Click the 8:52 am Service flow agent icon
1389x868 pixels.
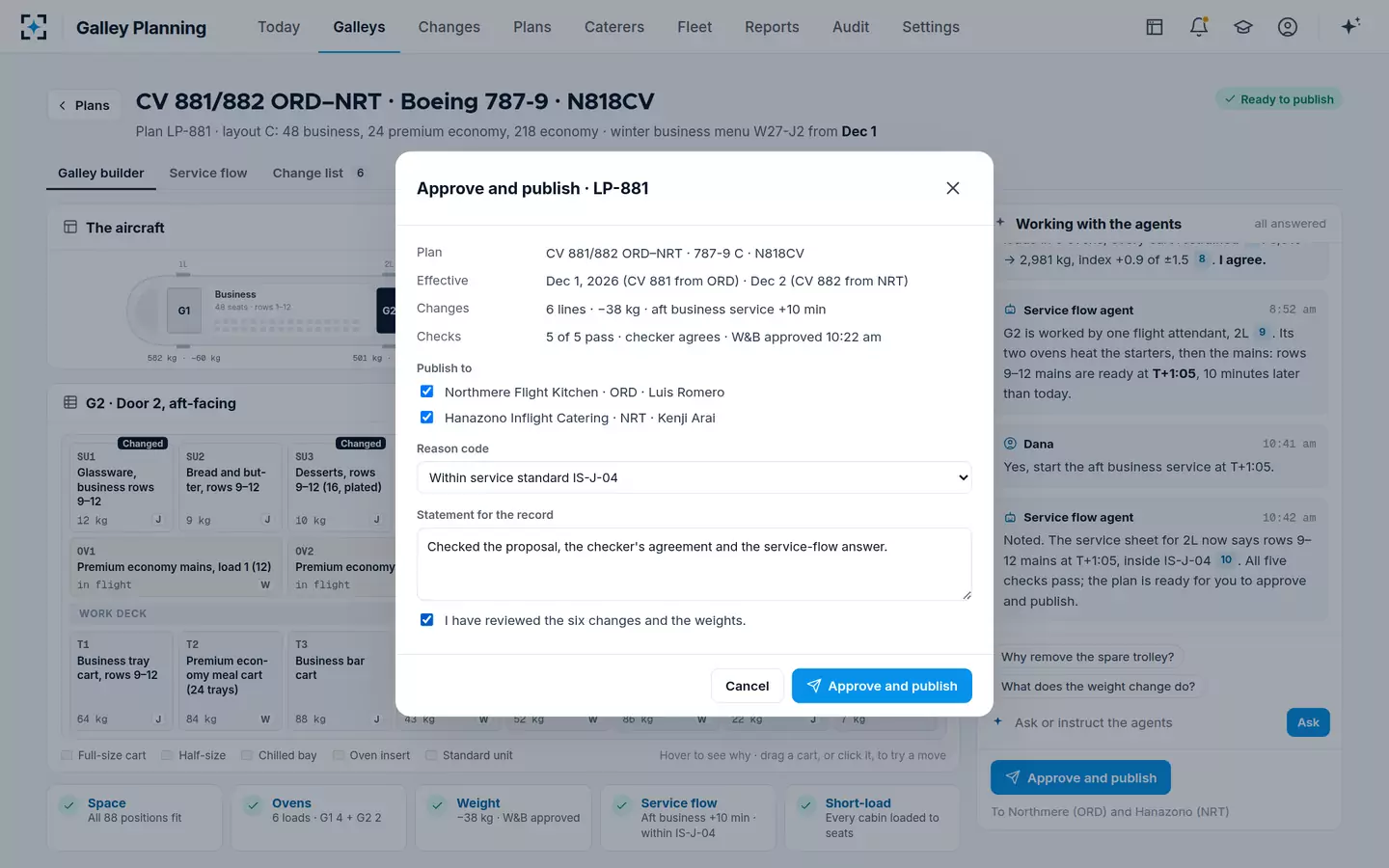1010,310
